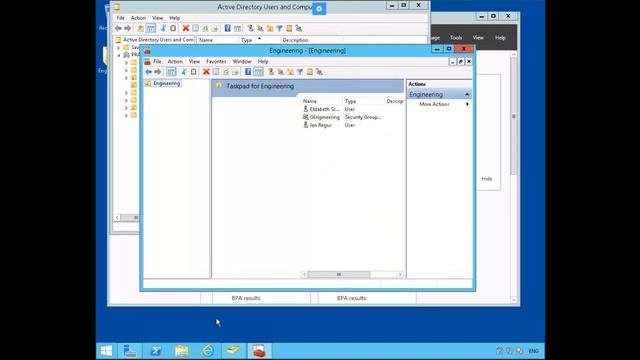Open Action menu in Active Directory window
The height and width of the screenshot is (360, 640).
[138, 18]
